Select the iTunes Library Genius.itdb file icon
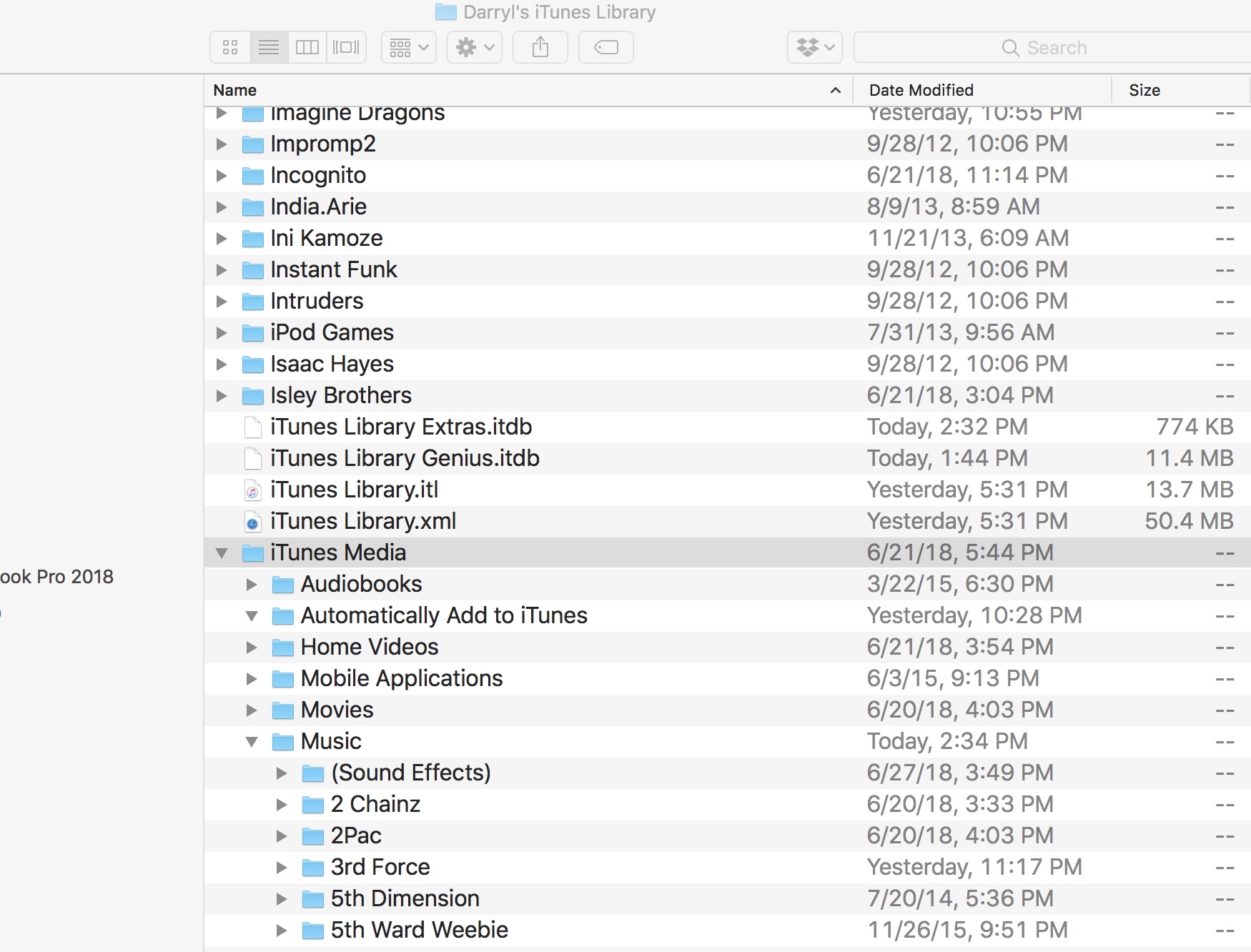 coord(252,459)
